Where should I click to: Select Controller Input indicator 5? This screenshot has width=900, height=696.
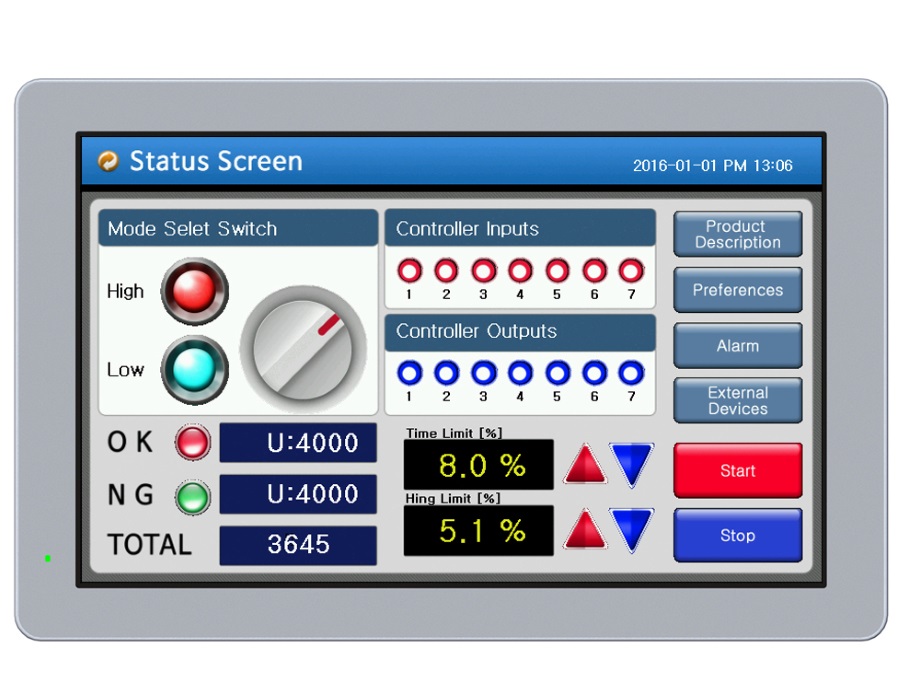pyautogui.click(x=557, y=270)
